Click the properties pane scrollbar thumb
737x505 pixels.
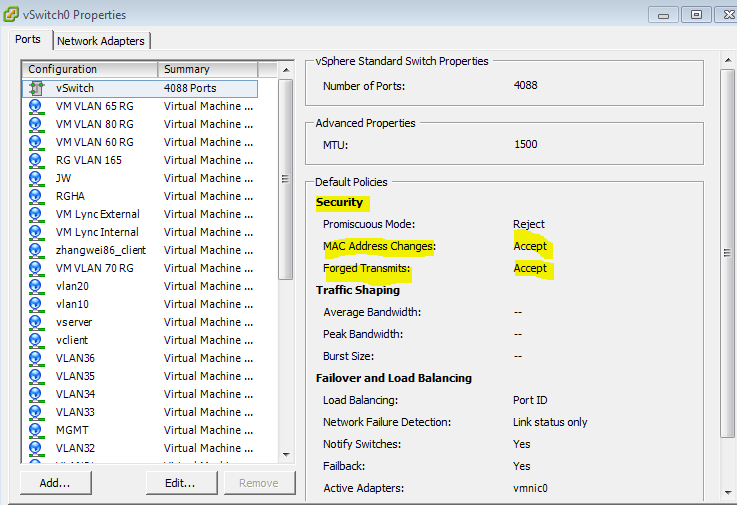(x=728, y=253)
